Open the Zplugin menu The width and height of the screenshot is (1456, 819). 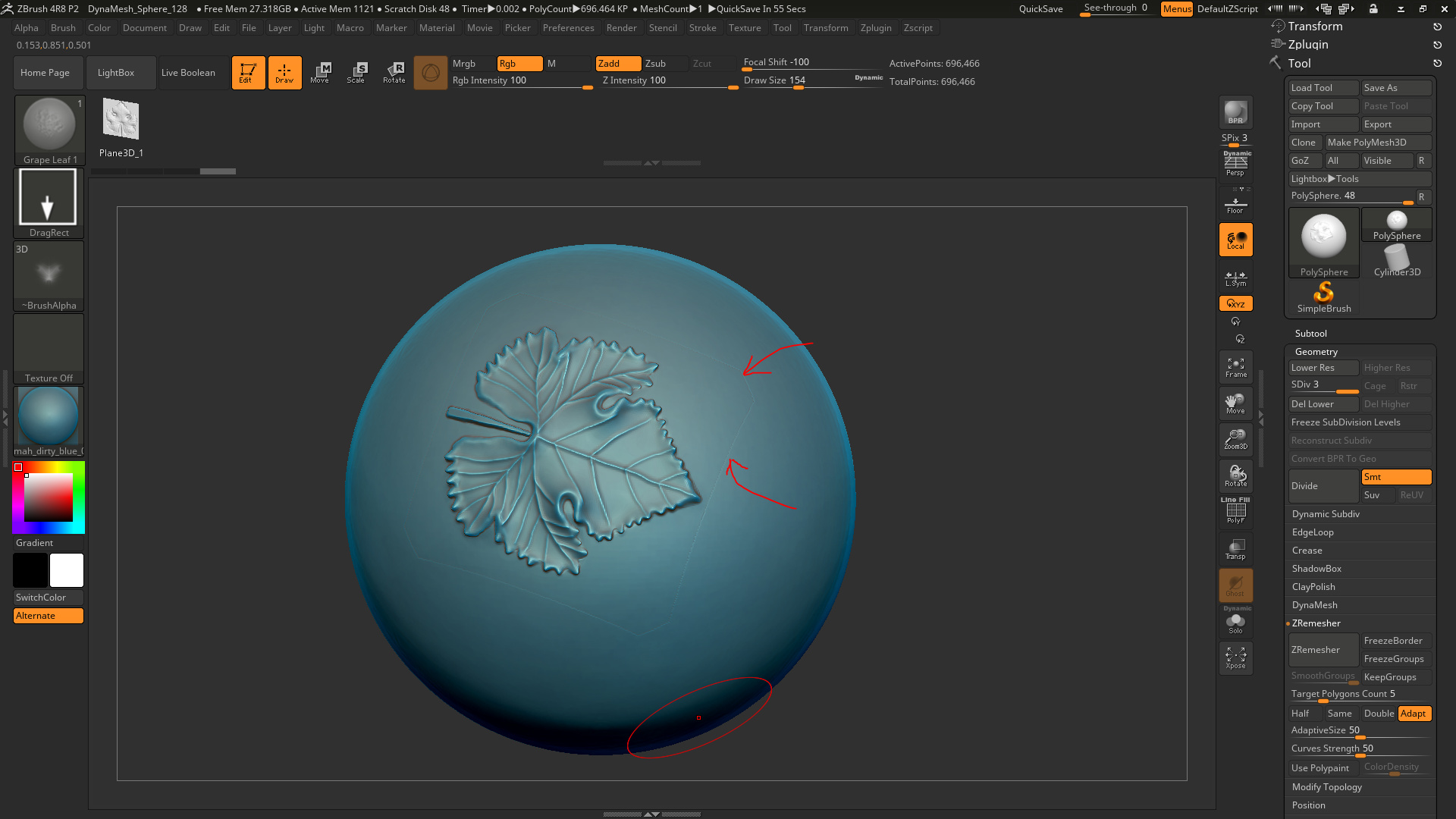(876, 28)
